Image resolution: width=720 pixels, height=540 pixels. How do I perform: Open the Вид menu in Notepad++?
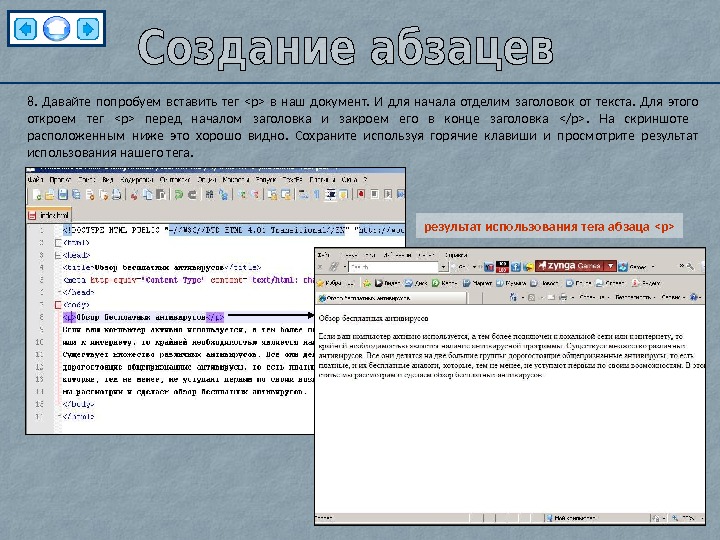(108, 180)
